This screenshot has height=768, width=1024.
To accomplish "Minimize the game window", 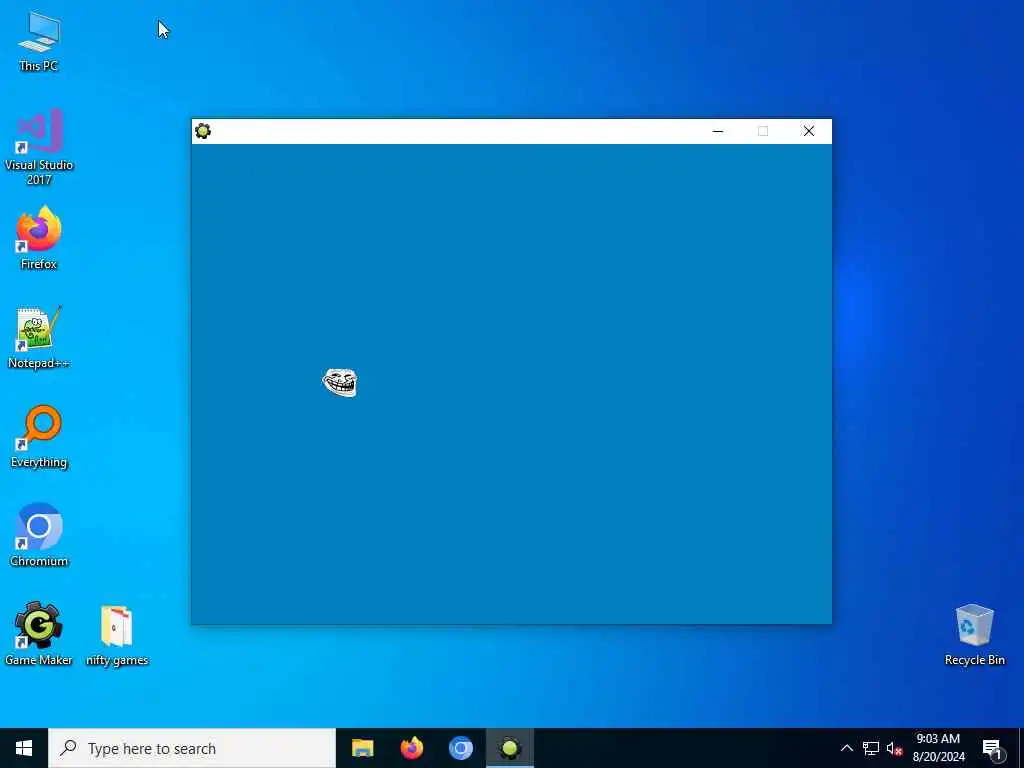I will (x=718, y=131).
